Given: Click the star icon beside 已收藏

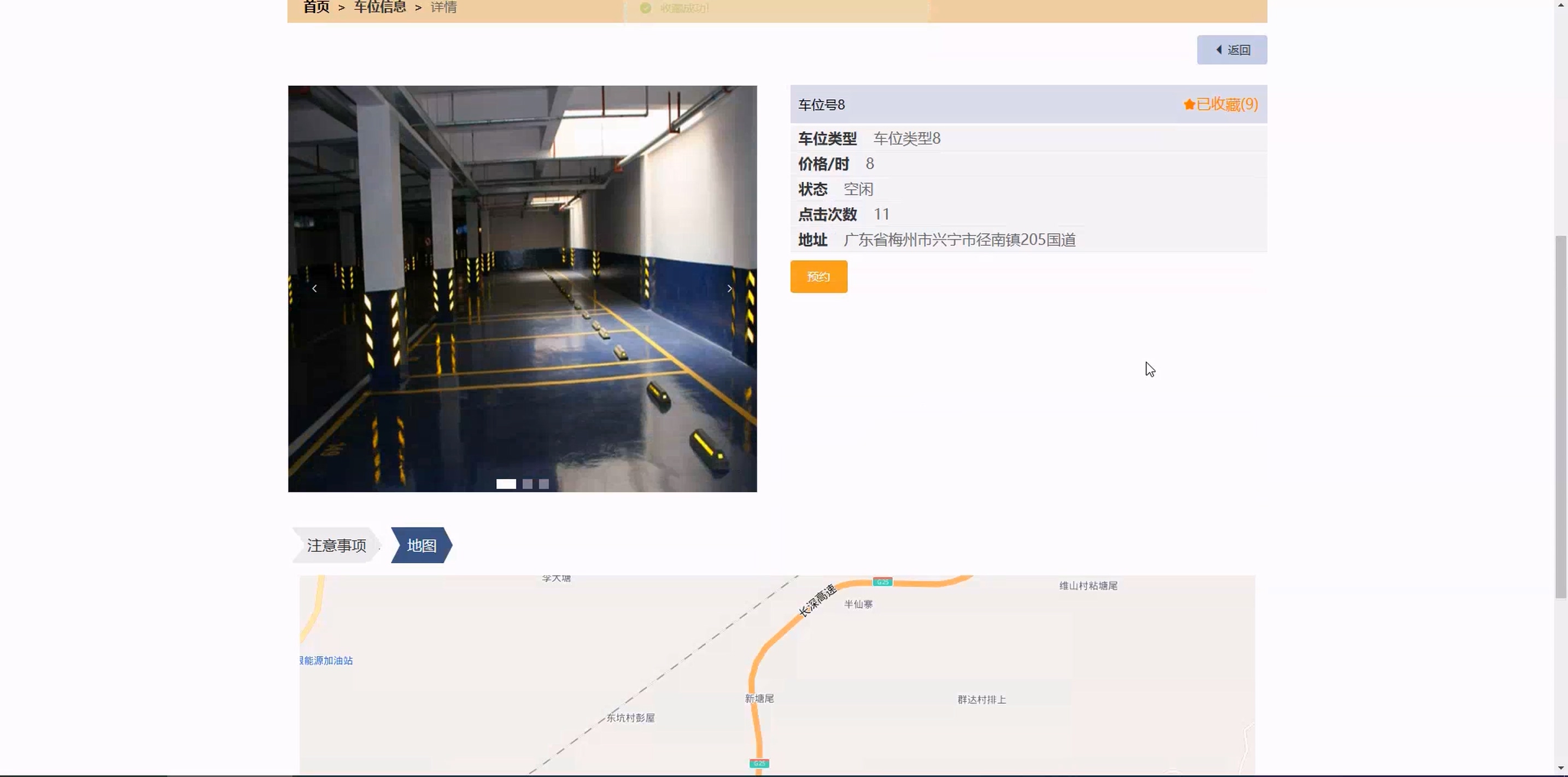Looking at the screenshot, I should (x=1189, y=105).
